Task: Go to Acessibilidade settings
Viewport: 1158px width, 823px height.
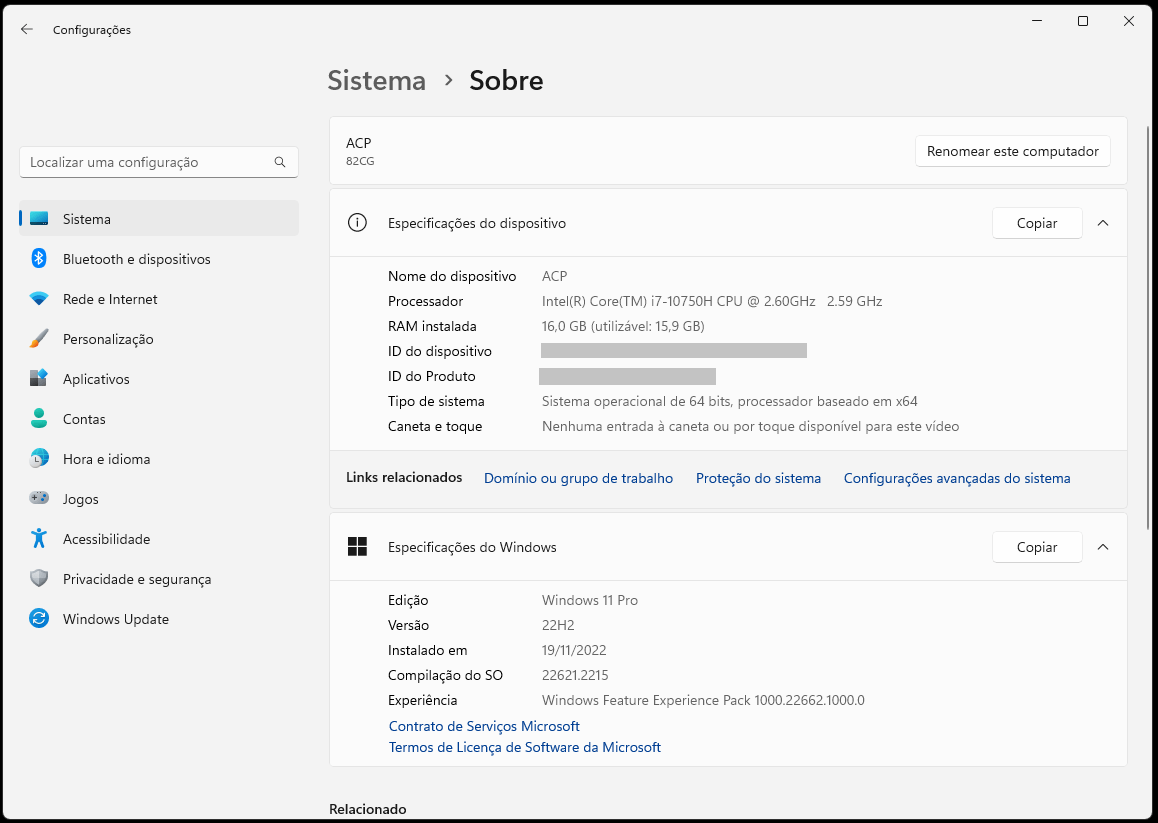Action: [x=159, y=539]
